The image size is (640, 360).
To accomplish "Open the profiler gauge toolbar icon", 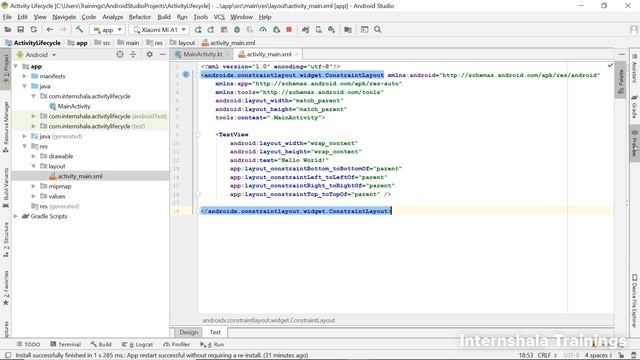I will click(263, 29).
